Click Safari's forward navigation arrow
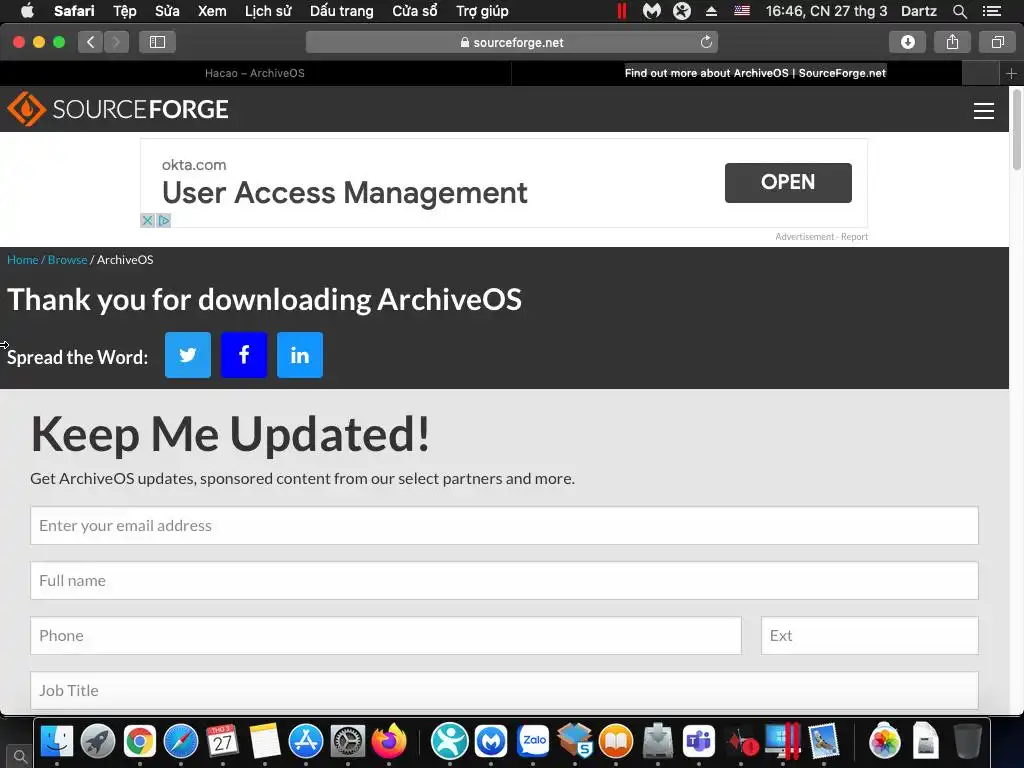 point(116,42)
